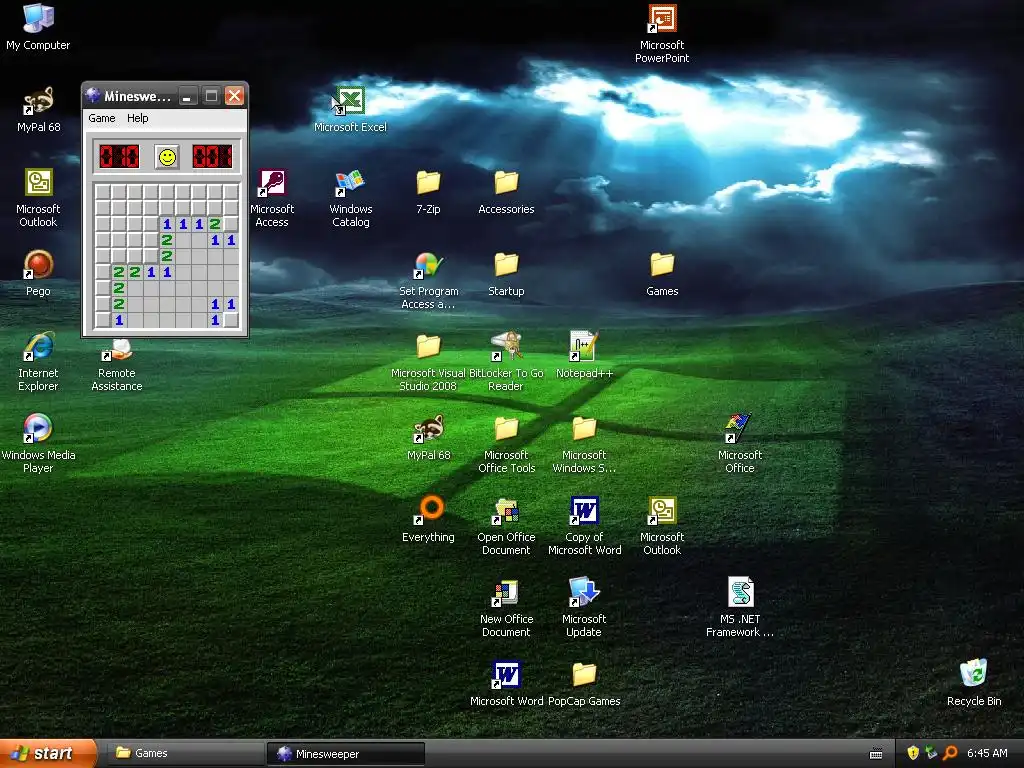Select the PopCap Games folder icon

pos(584,684)
